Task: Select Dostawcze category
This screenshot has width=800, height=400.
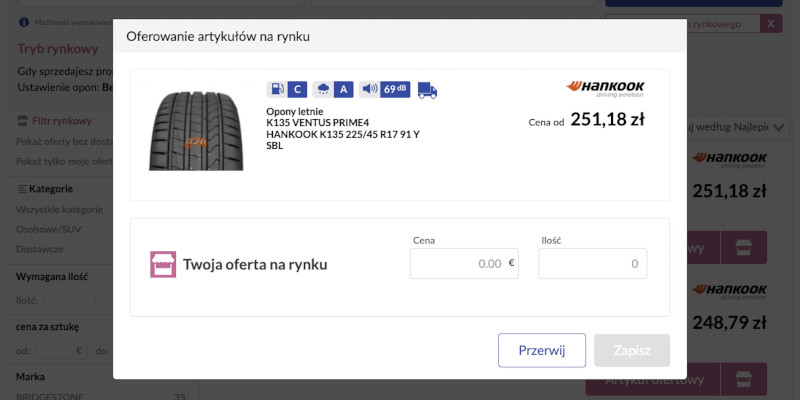Action: click(x=40, y=249)
